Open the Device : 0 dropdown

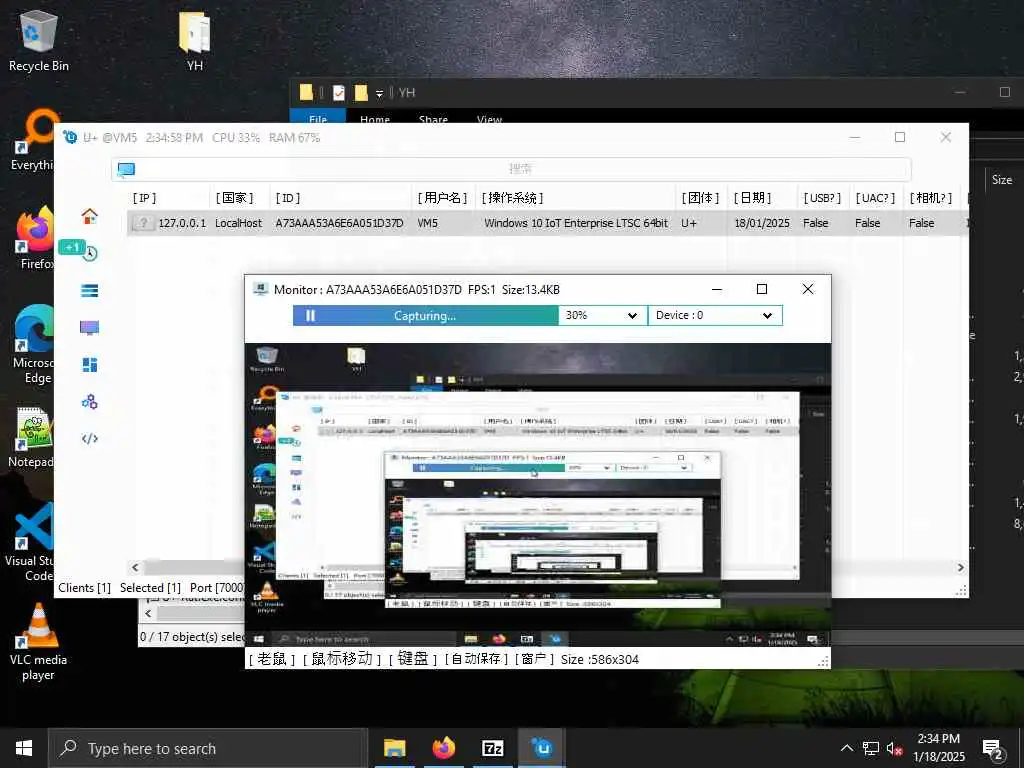pos(715,315)
